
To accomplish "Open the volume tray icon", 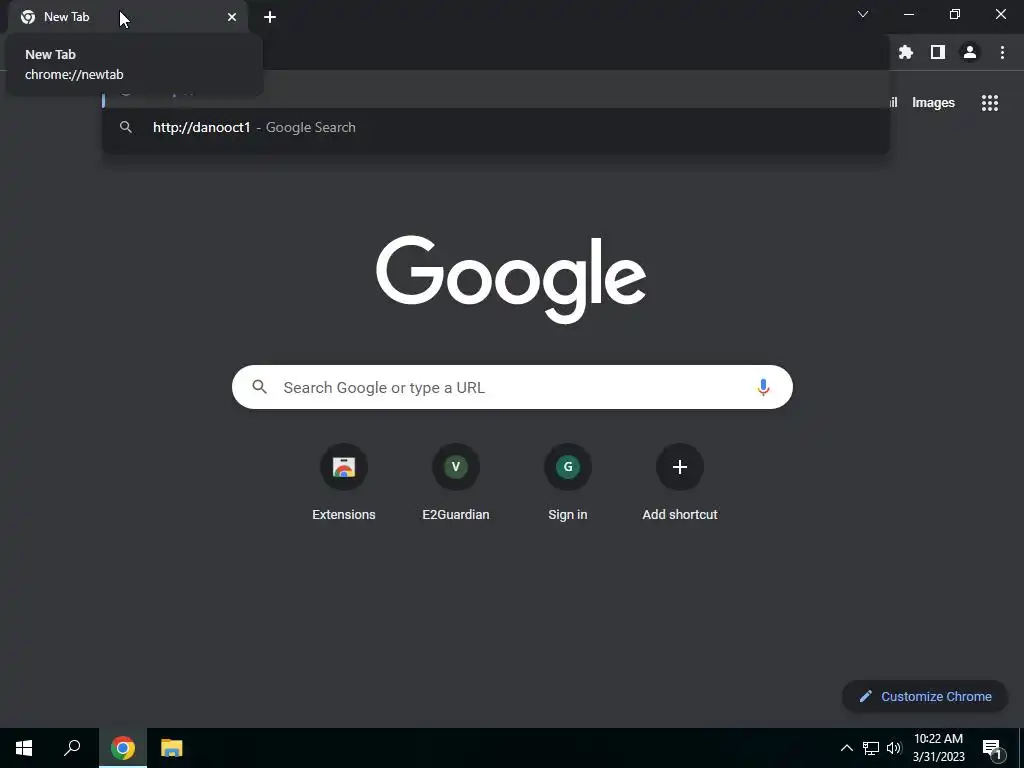I will click(893, 748).
